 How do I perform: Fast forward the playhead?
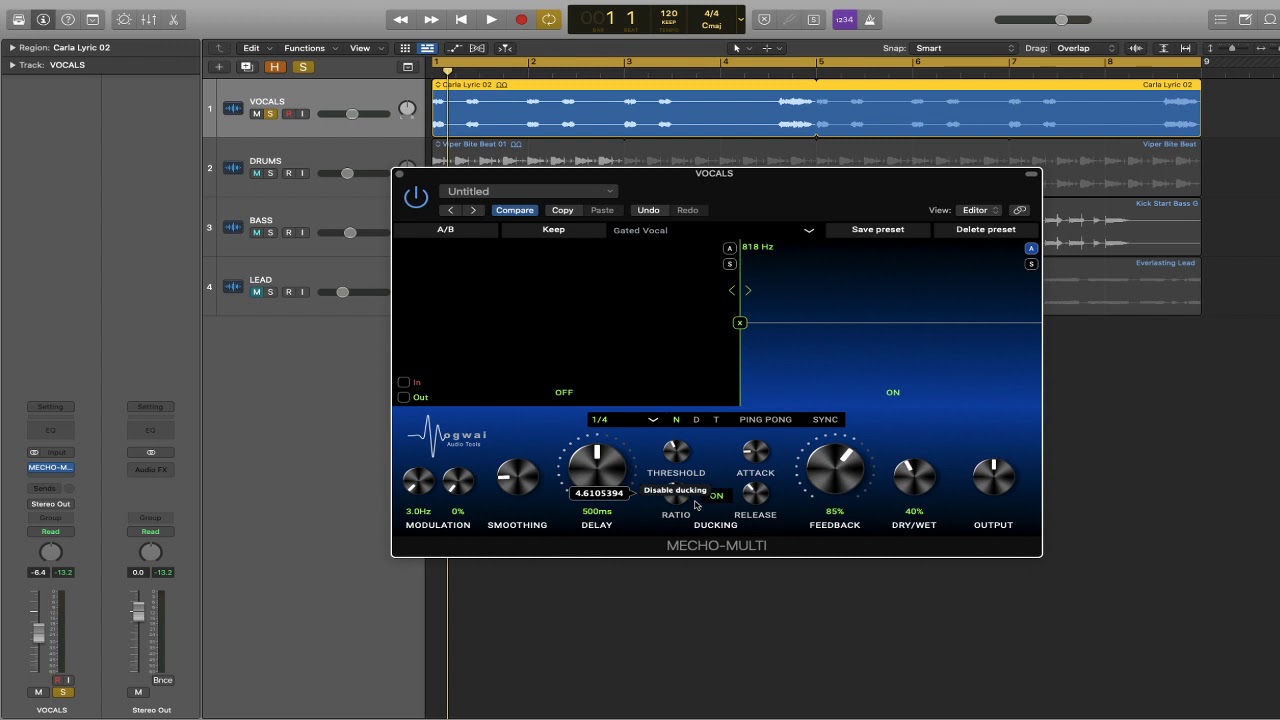tap(431, 20)
